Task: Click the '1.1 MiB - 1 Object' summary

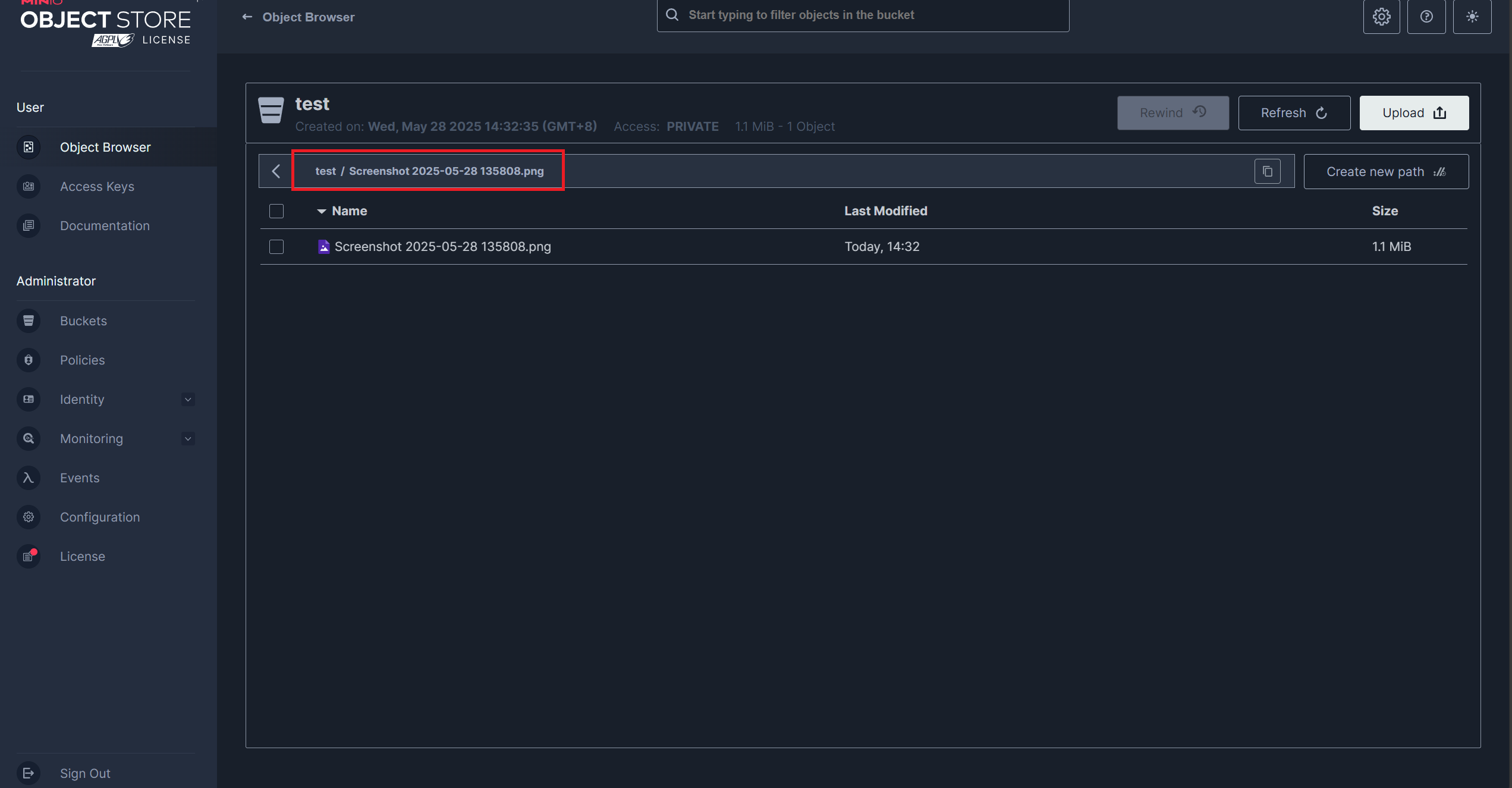Action: pyautogui.click(x=785, y=127)
